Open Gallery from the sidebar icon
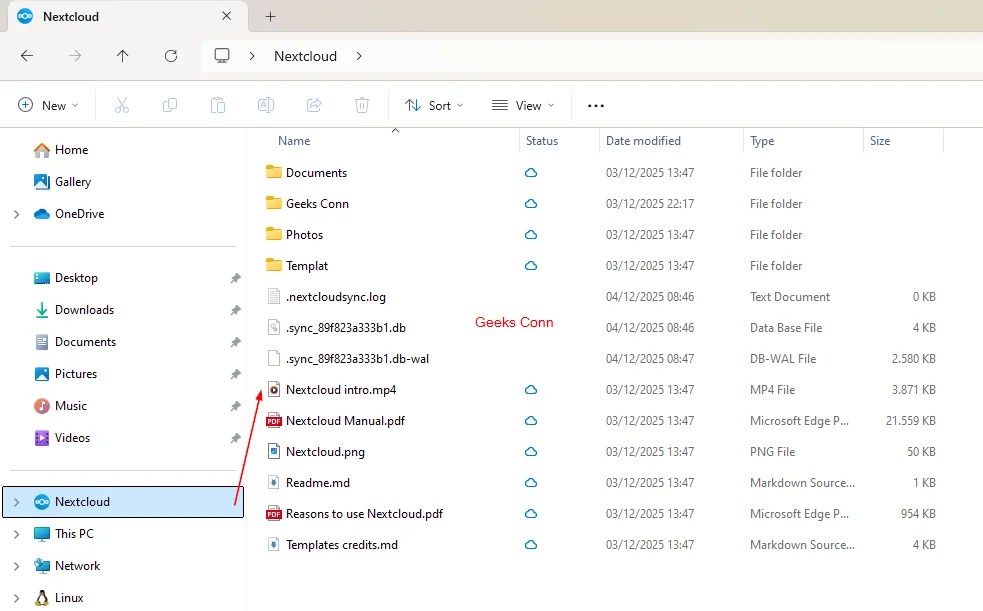Viewport: 983px width, 611px height. 42,182
